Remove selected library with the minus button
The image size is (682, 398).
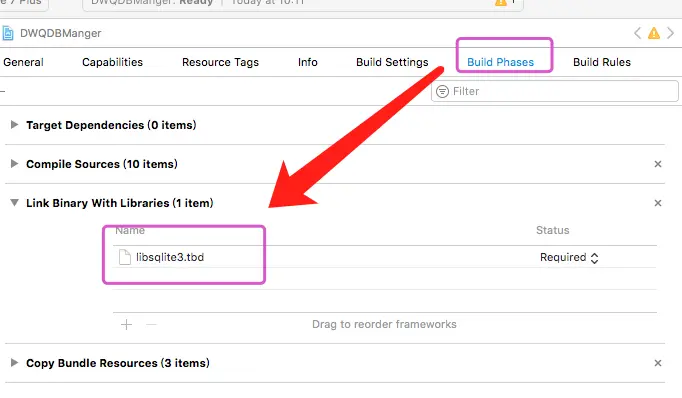[151, 324]
